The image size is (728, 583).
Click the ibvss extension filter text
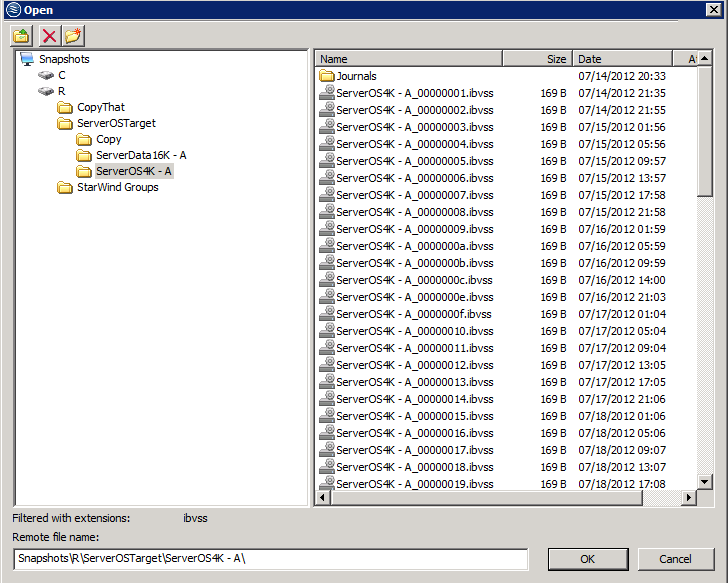[x=195, y=518]
